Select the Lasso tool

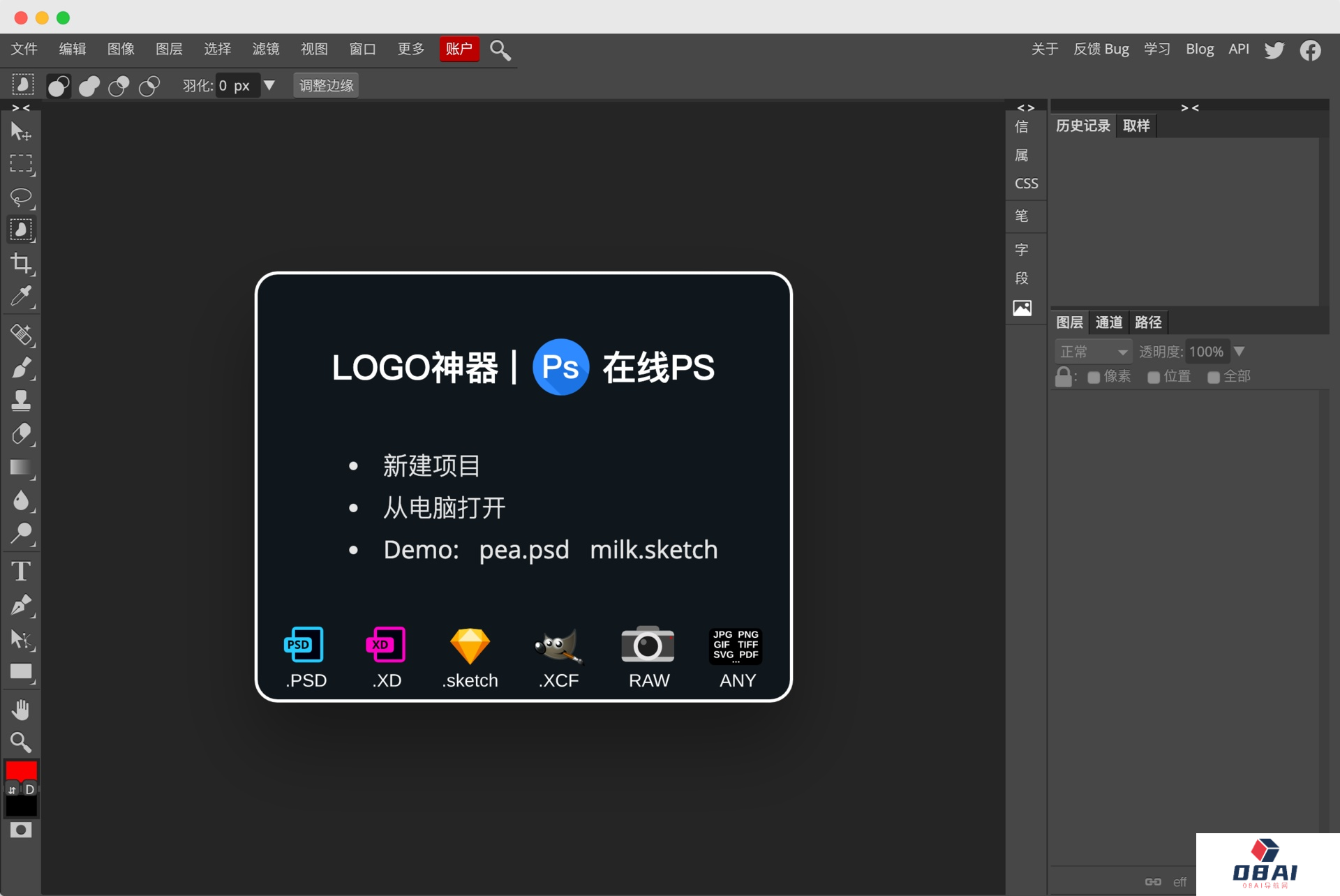[21, 197]
